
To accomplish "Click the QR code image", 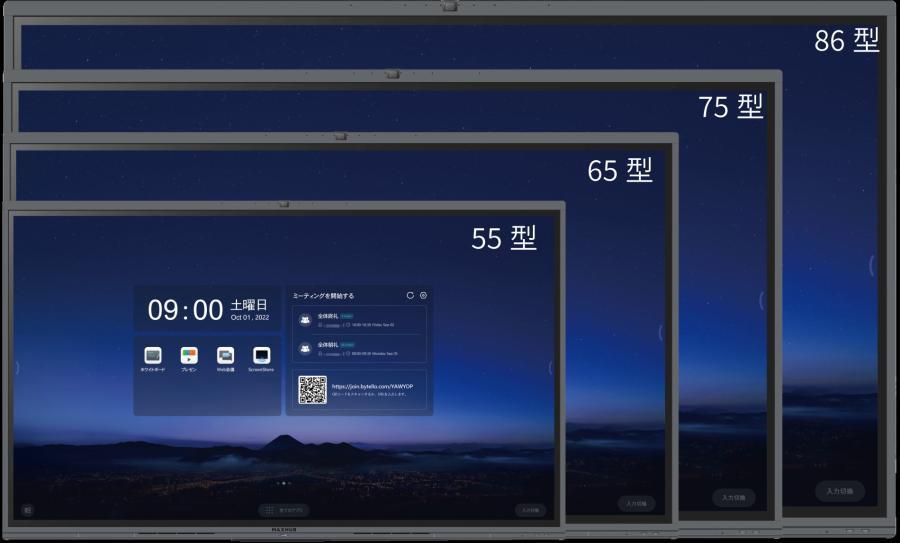I will coord(312,390).
